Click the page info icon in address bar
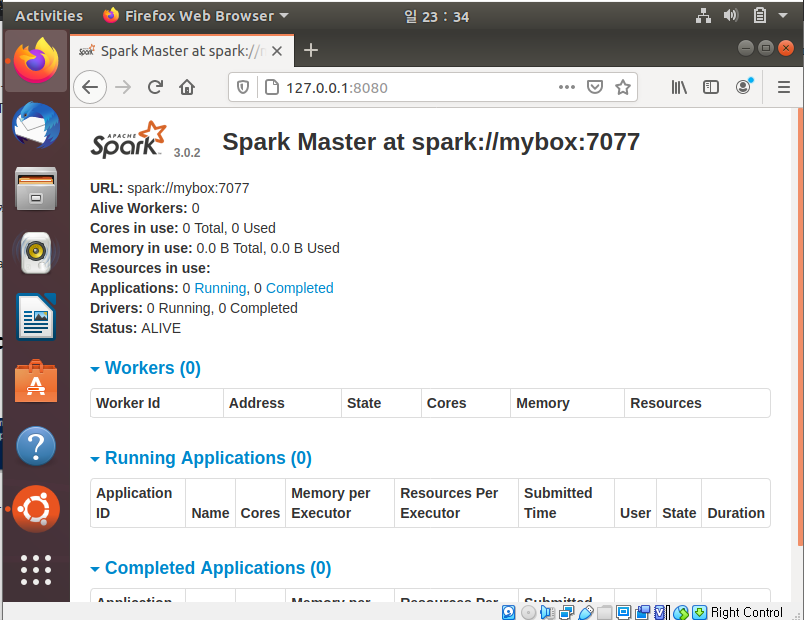804x620 pixels. [272, 88]
